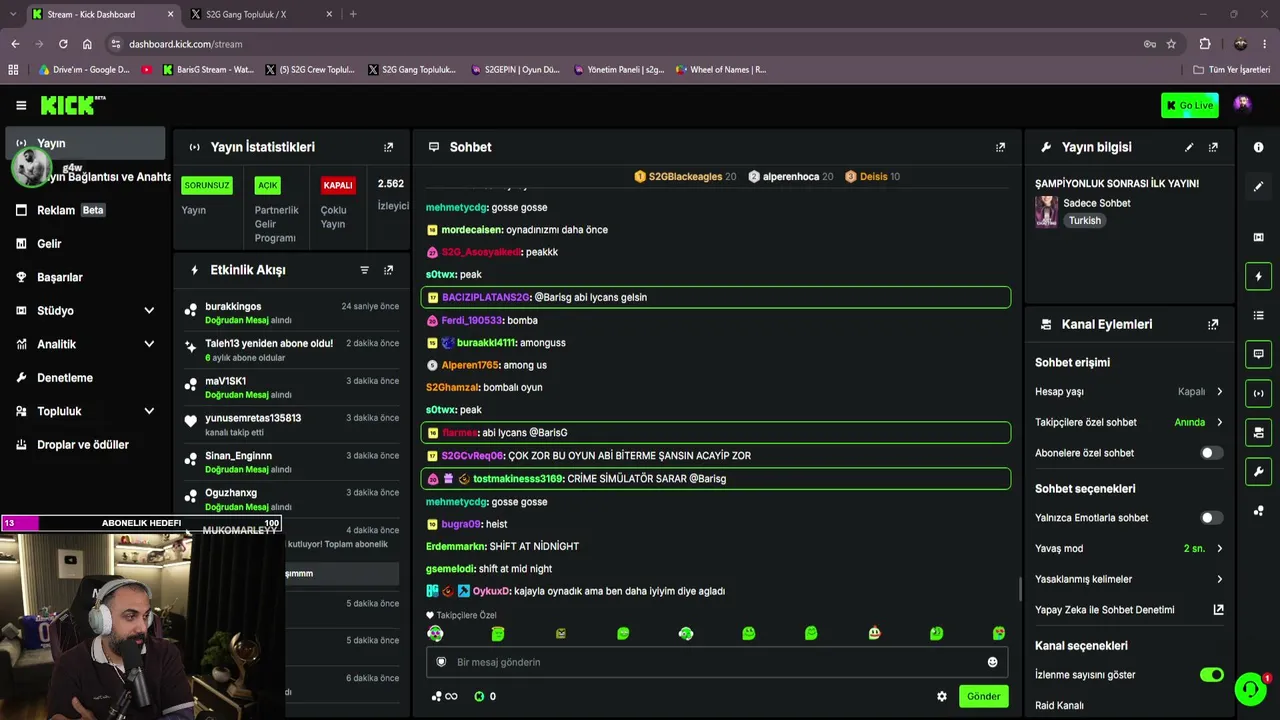Open Droplar ve ödüller in the sidebar
The width and height of the screenshot is (1280, 720).
tap(85, 445)
